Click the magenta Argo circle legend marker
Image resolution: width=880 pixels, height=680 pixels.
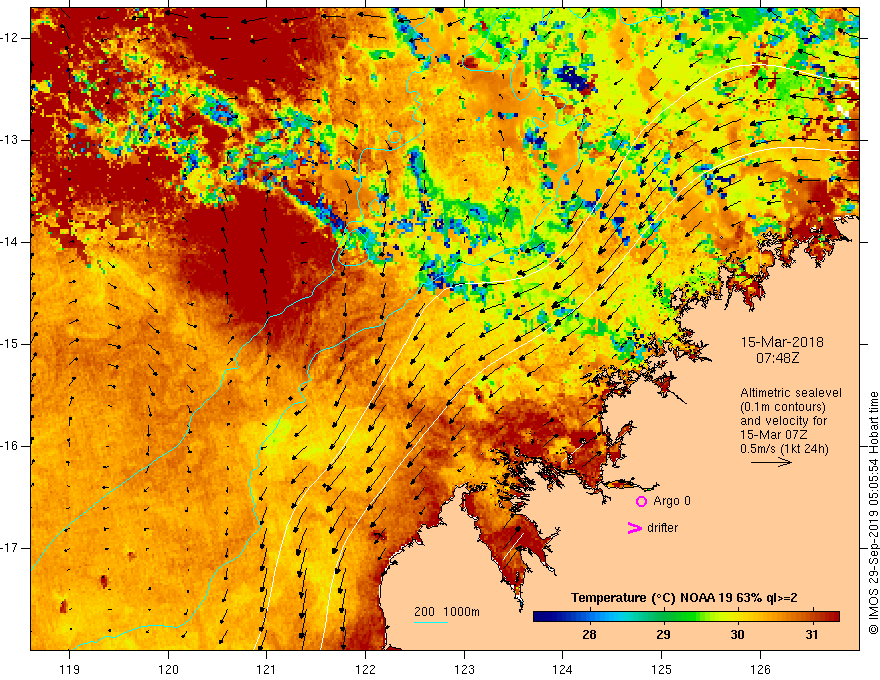[641, 502]
